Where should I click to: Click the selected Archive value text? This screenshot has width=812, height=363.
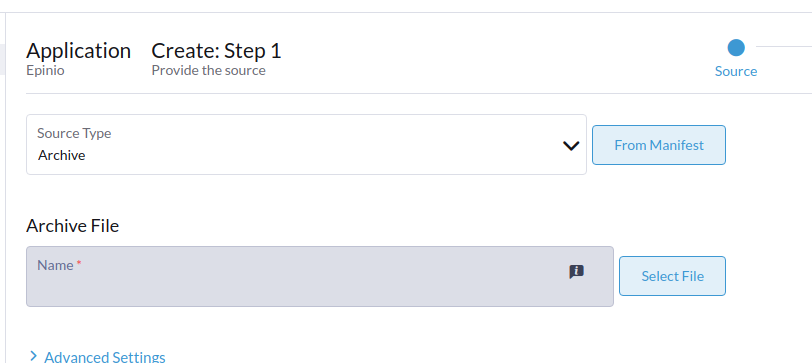pos(62,155)
